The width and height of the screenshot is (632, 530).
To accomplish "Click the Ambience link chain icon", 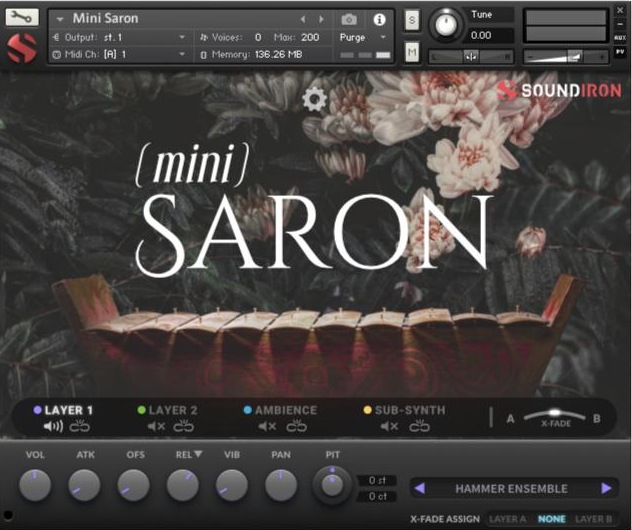I will (295, 426).
